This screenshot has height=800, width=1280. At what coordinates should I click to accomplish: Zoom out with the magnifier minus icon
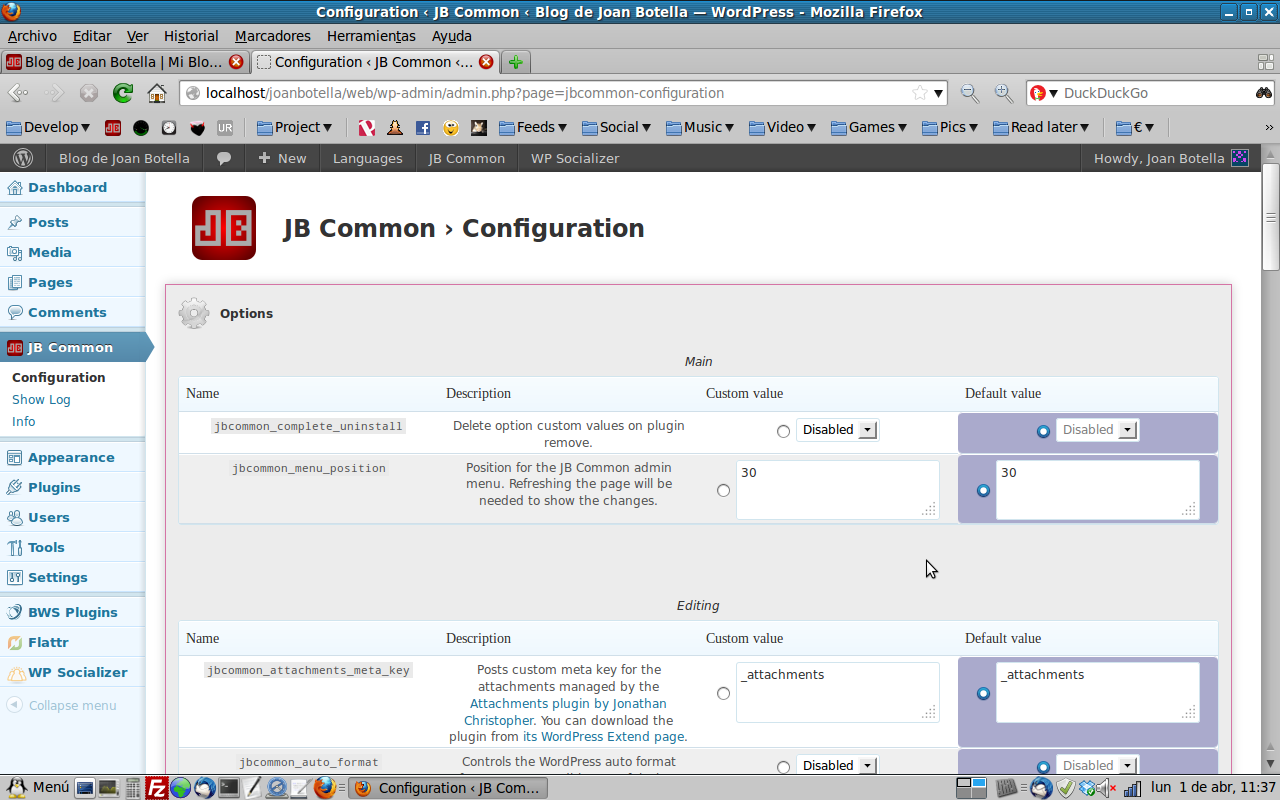point(969,93)
